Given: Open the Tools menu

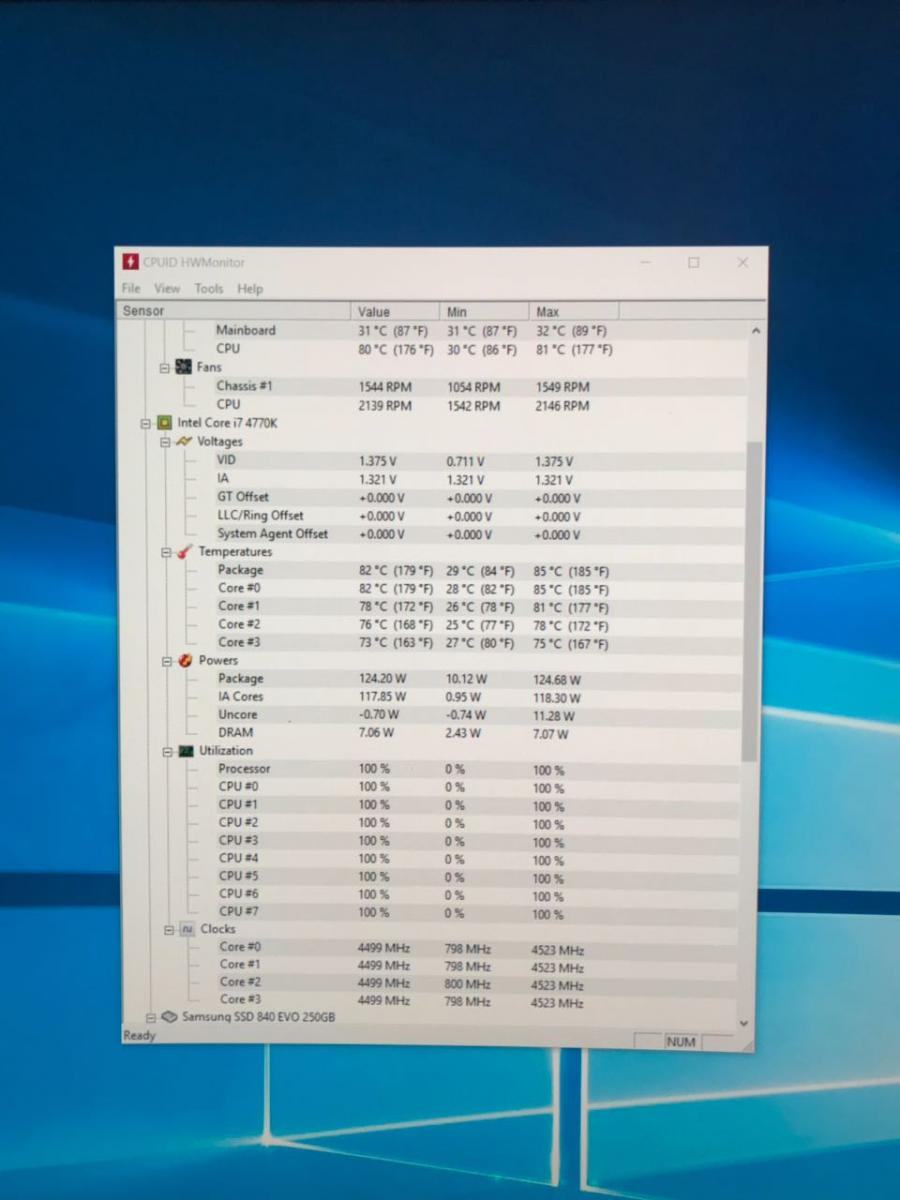Looking at the screenshot, I should pyautogui.click(x=209, y=289).
